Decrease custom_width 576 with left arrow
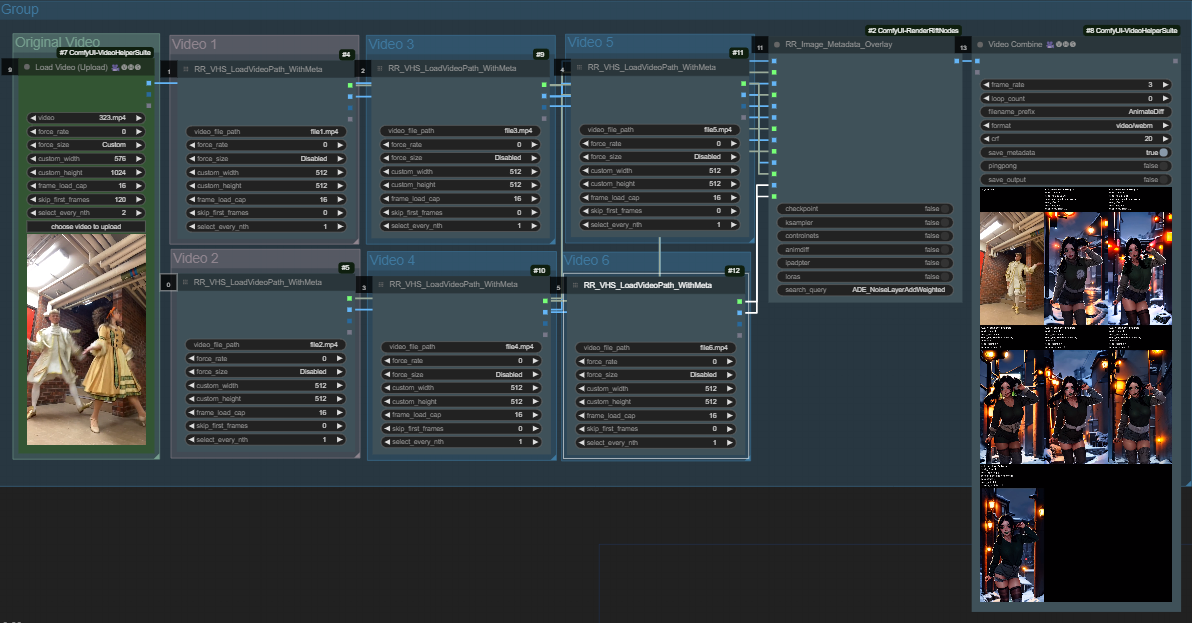 33,159
